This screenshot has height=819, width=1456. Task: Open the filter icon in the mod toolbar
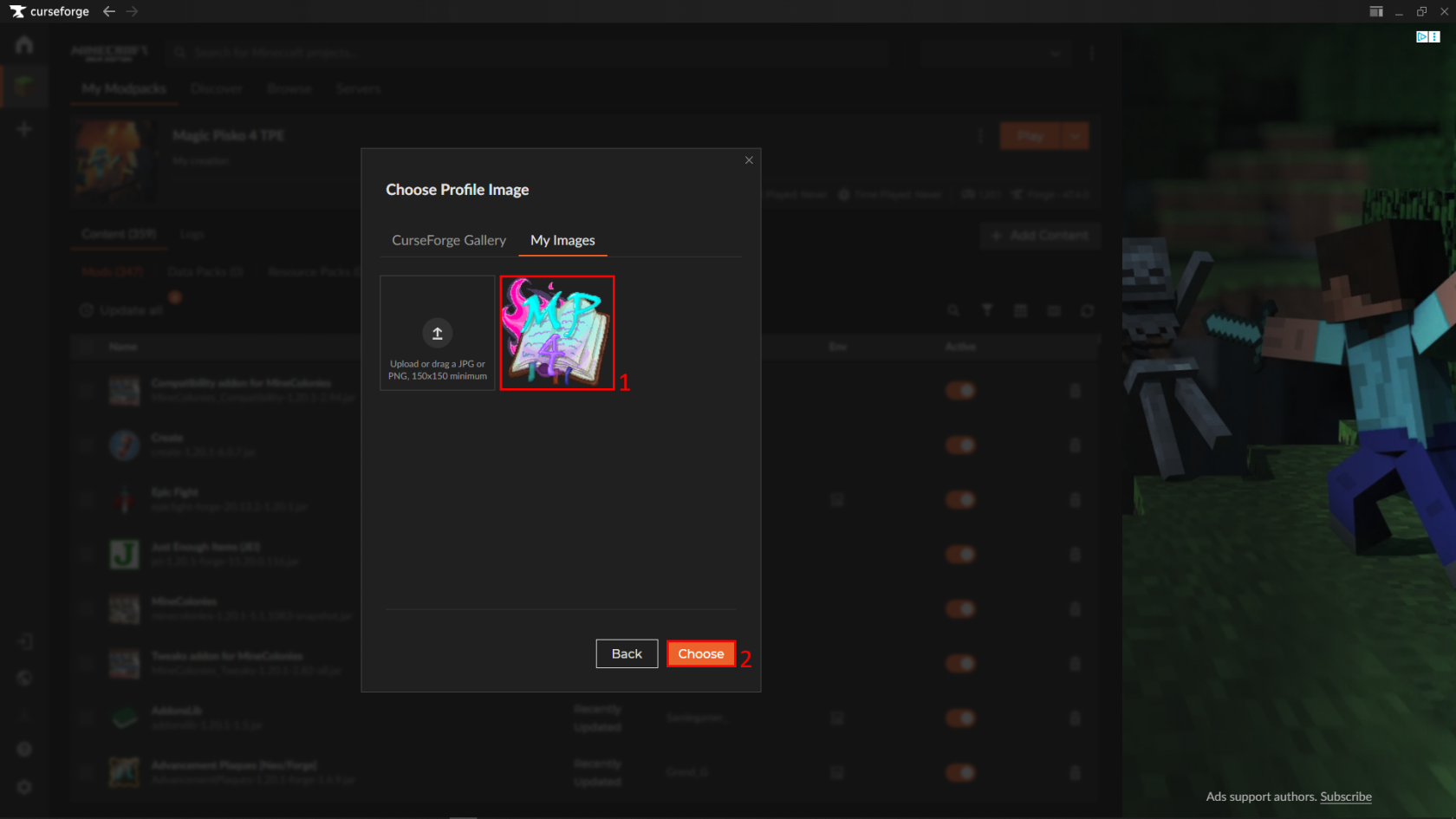coord(987,310)
